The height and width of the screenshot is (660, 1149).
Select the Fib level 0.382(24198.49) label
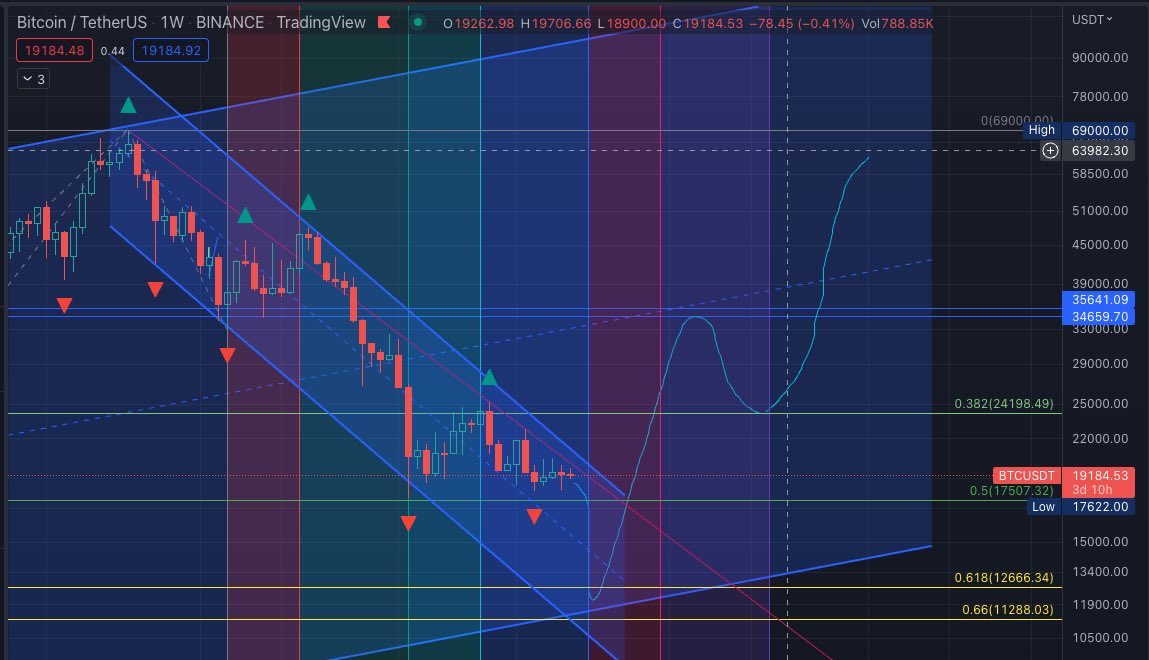click(x=1004, y=404)
